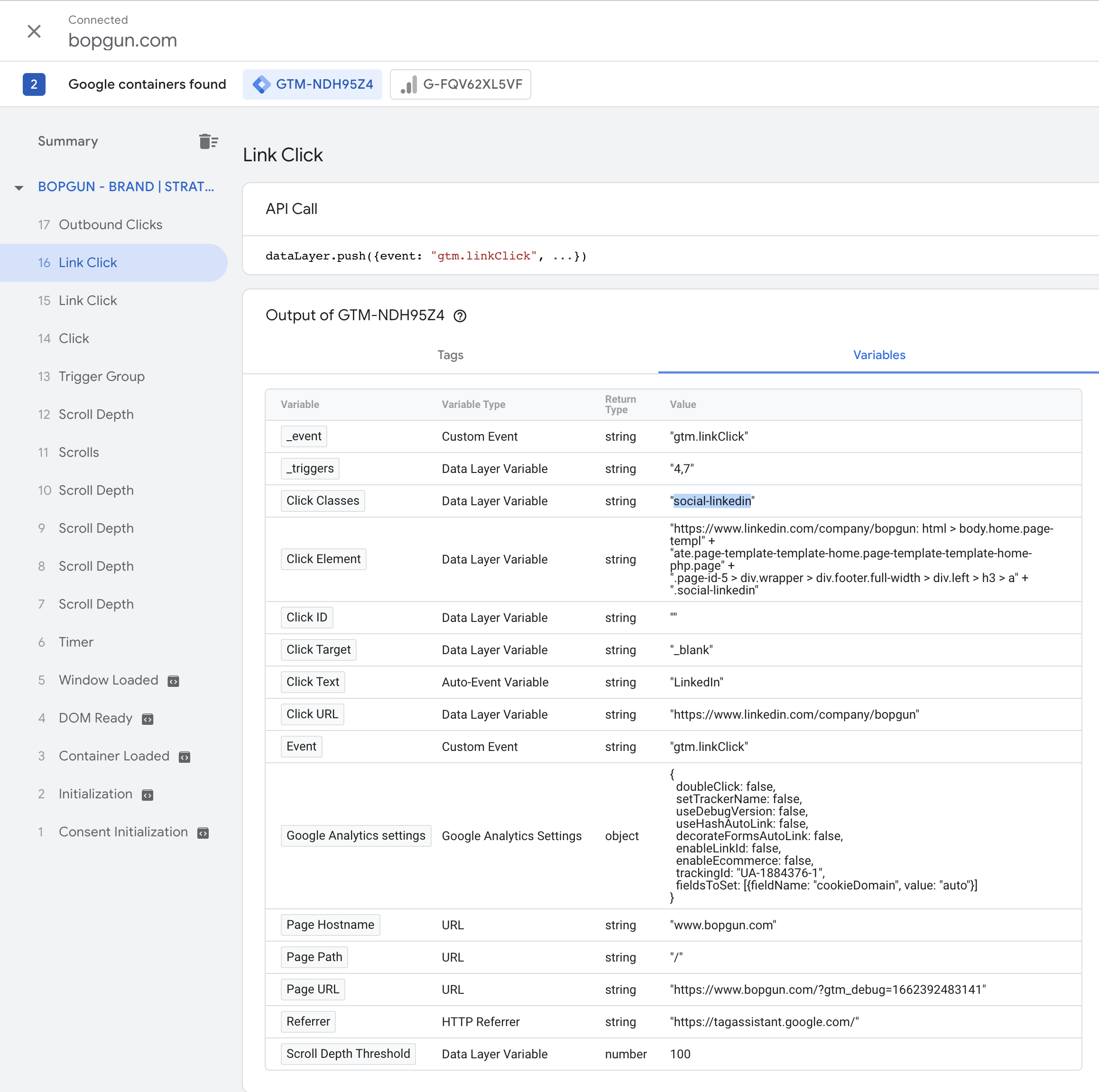Viewport: 1099px width, 1092px height.
Task: Close the Tag Assistant debug panel
Action: pyautogui.click(x=34, y=31)
